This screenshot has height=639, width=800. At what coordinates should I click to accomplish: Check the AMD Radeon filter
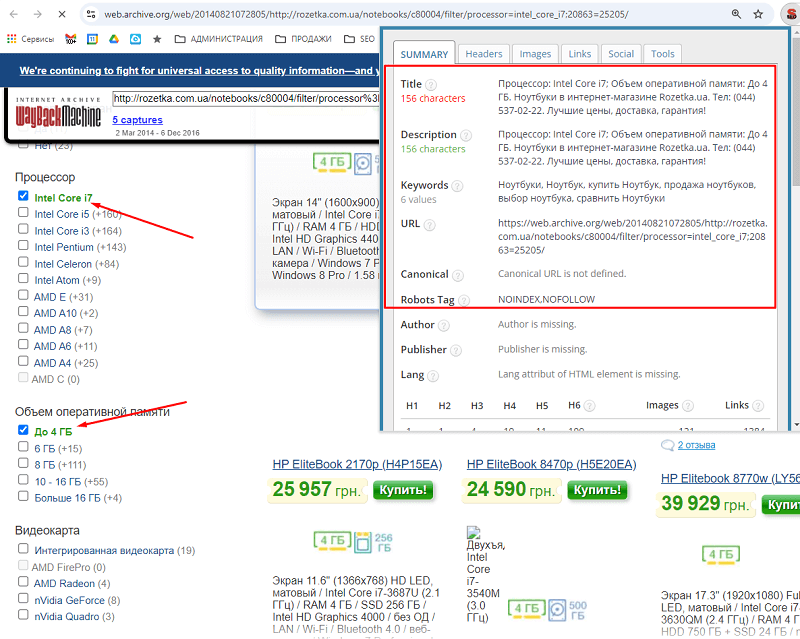point(23,581)
